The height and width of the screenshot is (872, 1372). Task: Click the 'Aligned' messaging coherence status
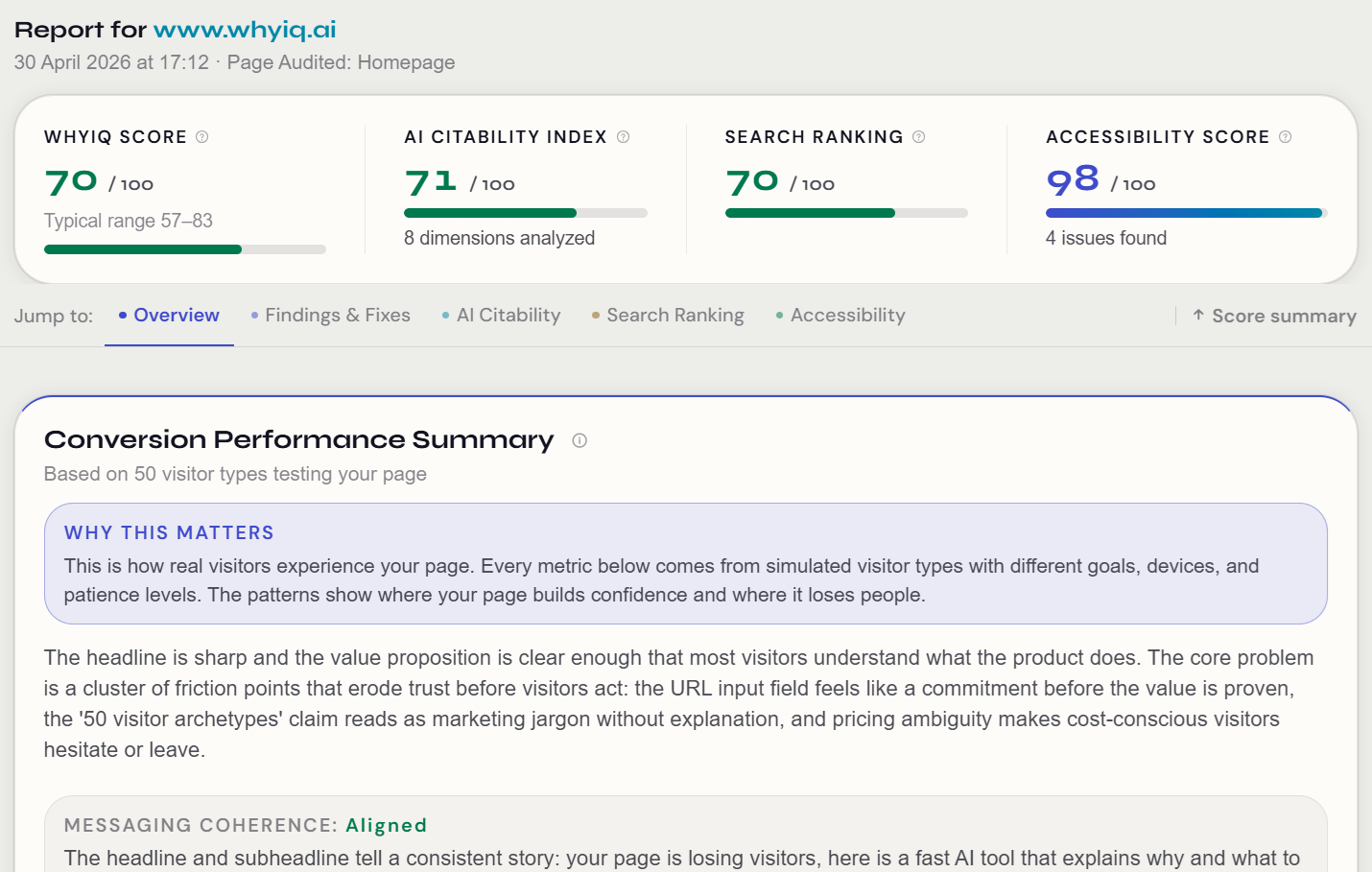pos(387,825)
